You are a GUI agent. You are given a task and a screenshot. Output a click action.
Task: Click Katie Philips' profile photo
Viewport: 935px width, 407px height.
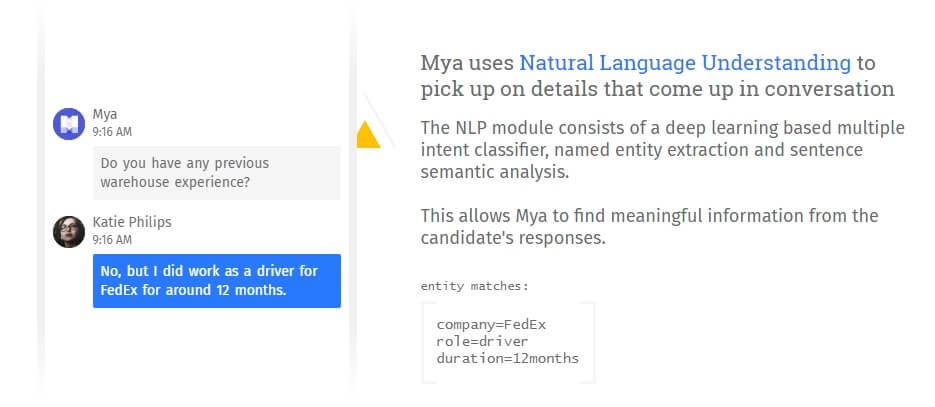click(69, 232)
